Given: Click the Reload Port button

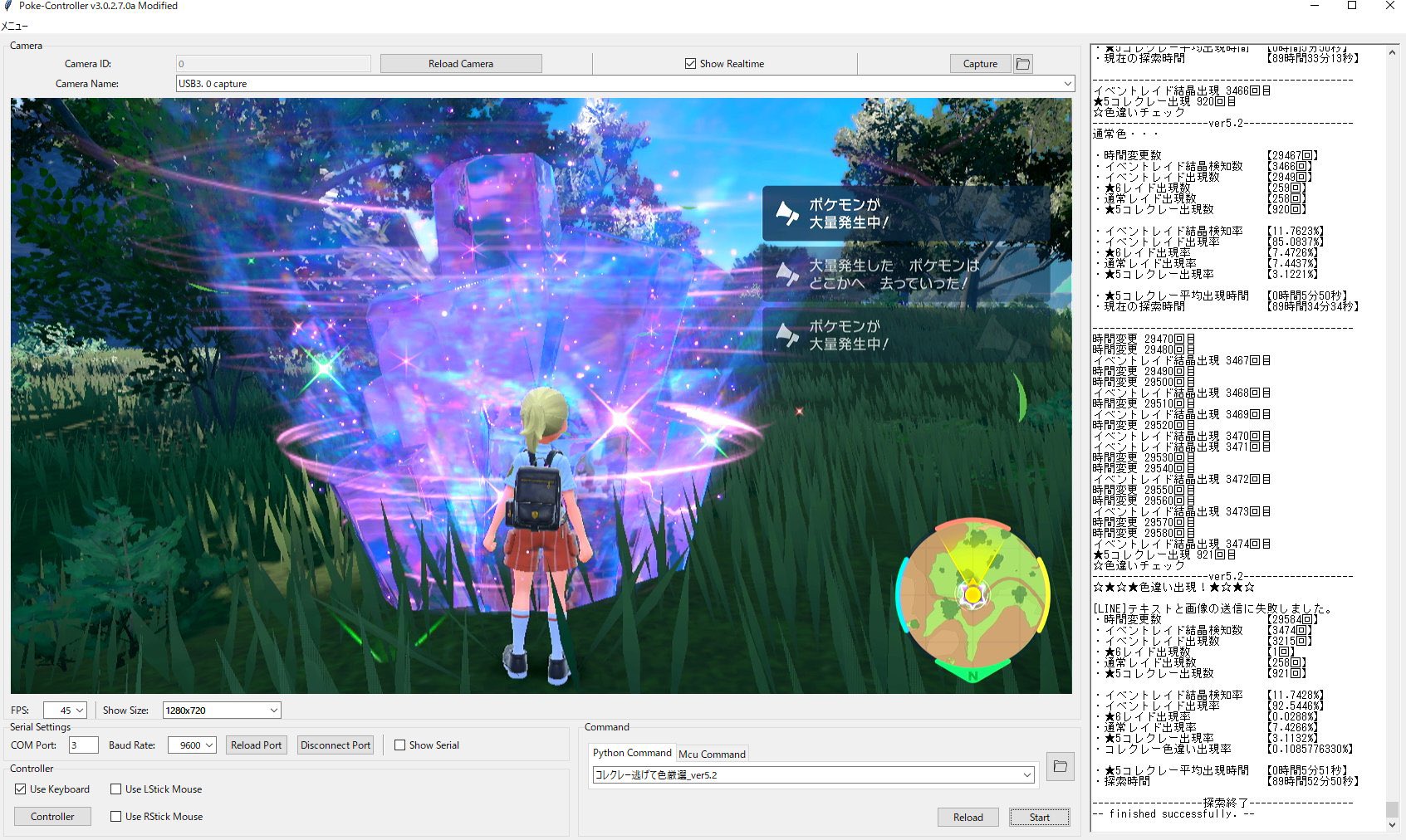Looking at the screenshot, I should point(256,745).
